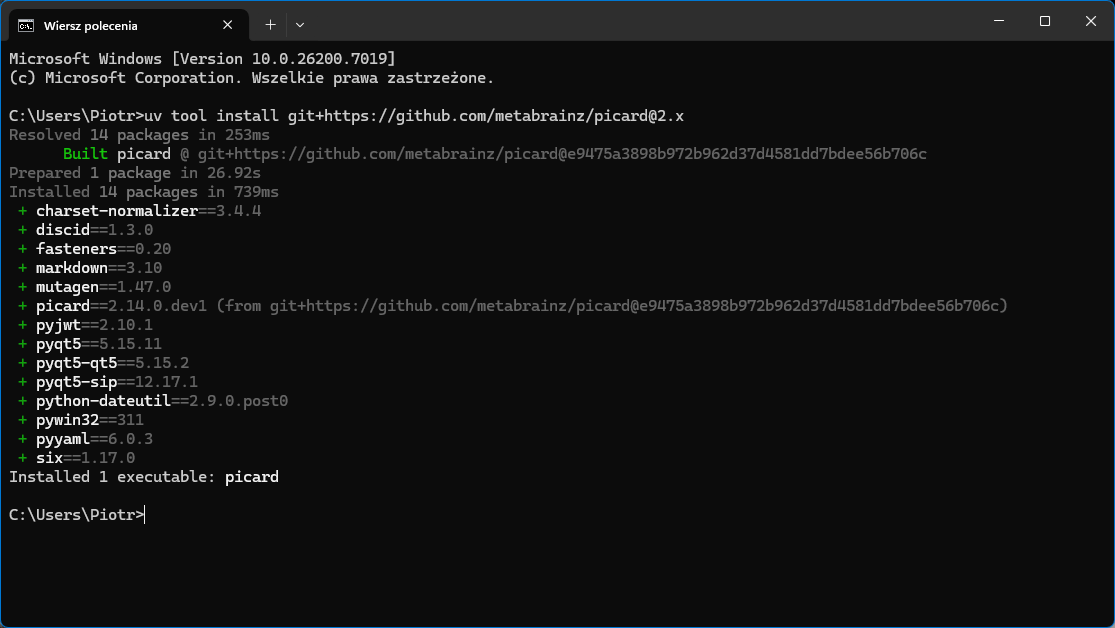Screen dimensions: 1115x628
Task: Open a new tab with the plus button
Action: click(270, 24)
